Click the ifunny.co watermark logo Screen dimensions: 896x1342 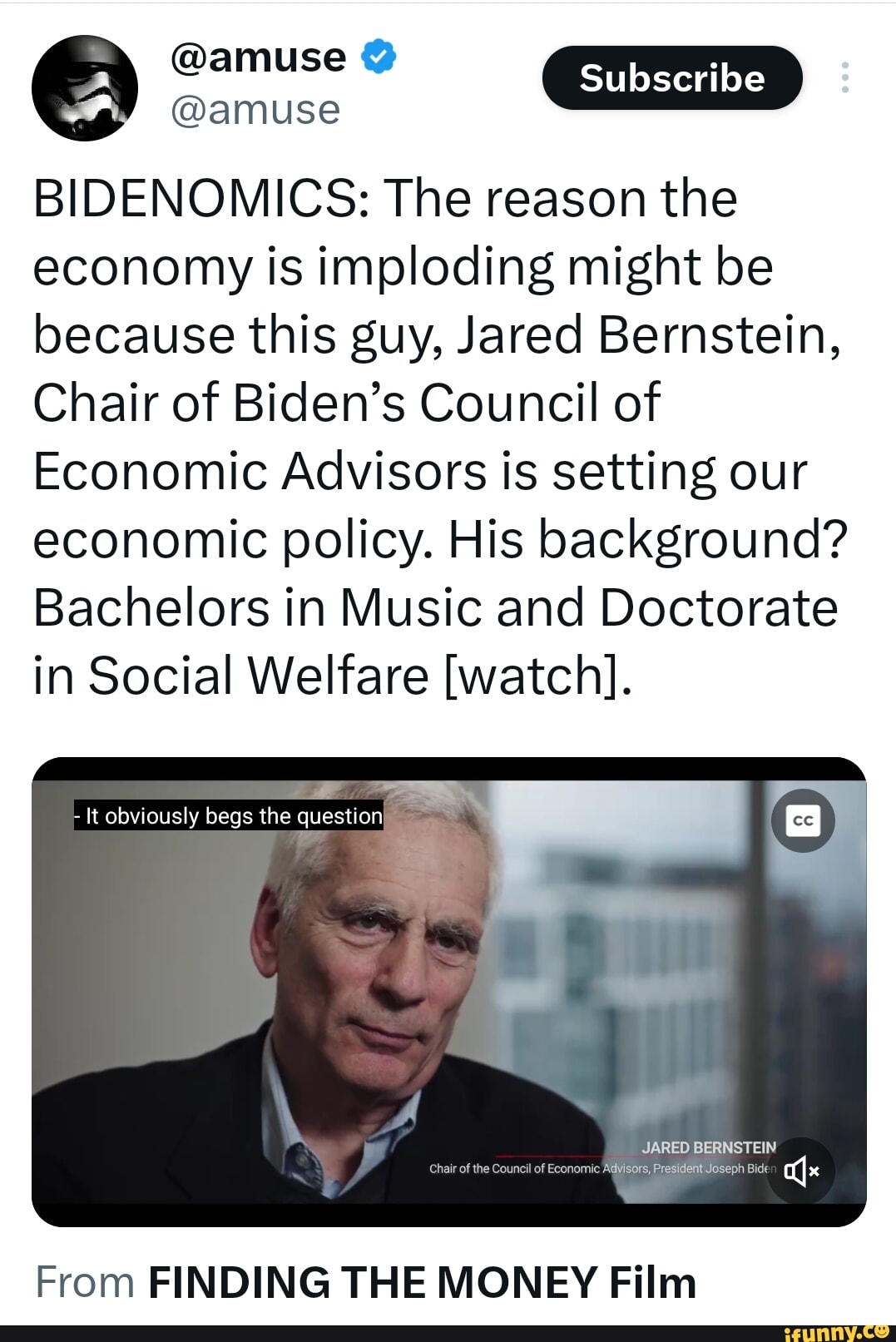pos(836,1333)
